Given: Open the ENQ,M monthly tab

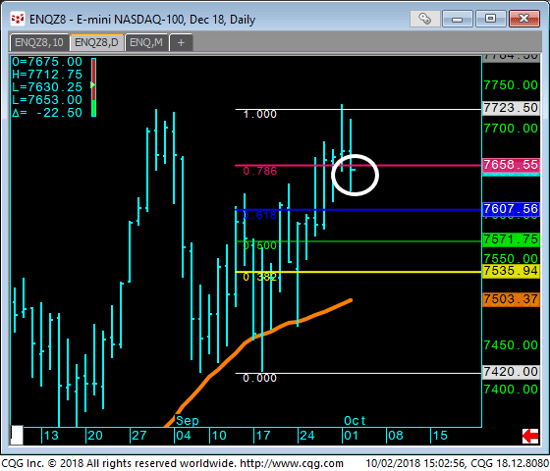Looking at the screenshot, I should [146, 42].
